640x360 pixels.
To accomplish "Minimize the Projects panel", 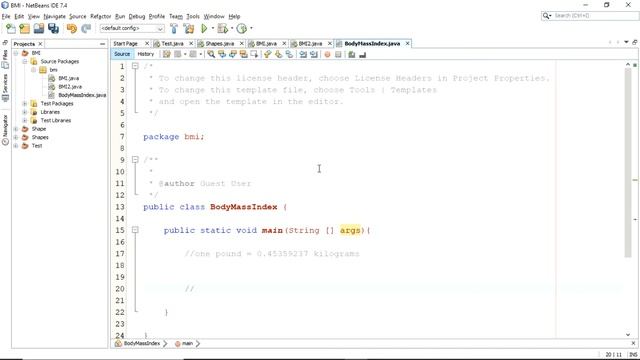I will (x=102, y=44).
